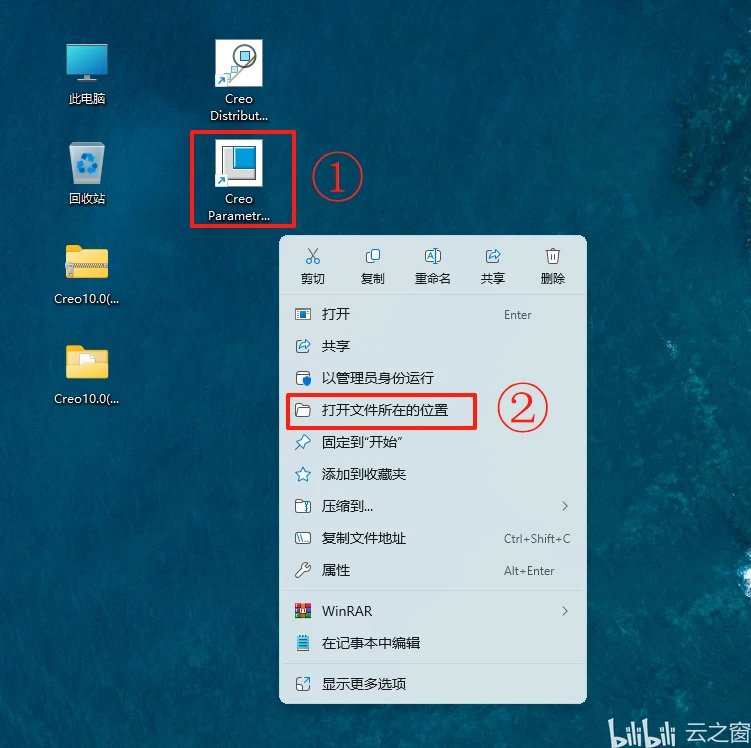Click the WinRAR books icon
This screenshot has width=751, height=748.
pyautogui.click(x=303, y=611)
